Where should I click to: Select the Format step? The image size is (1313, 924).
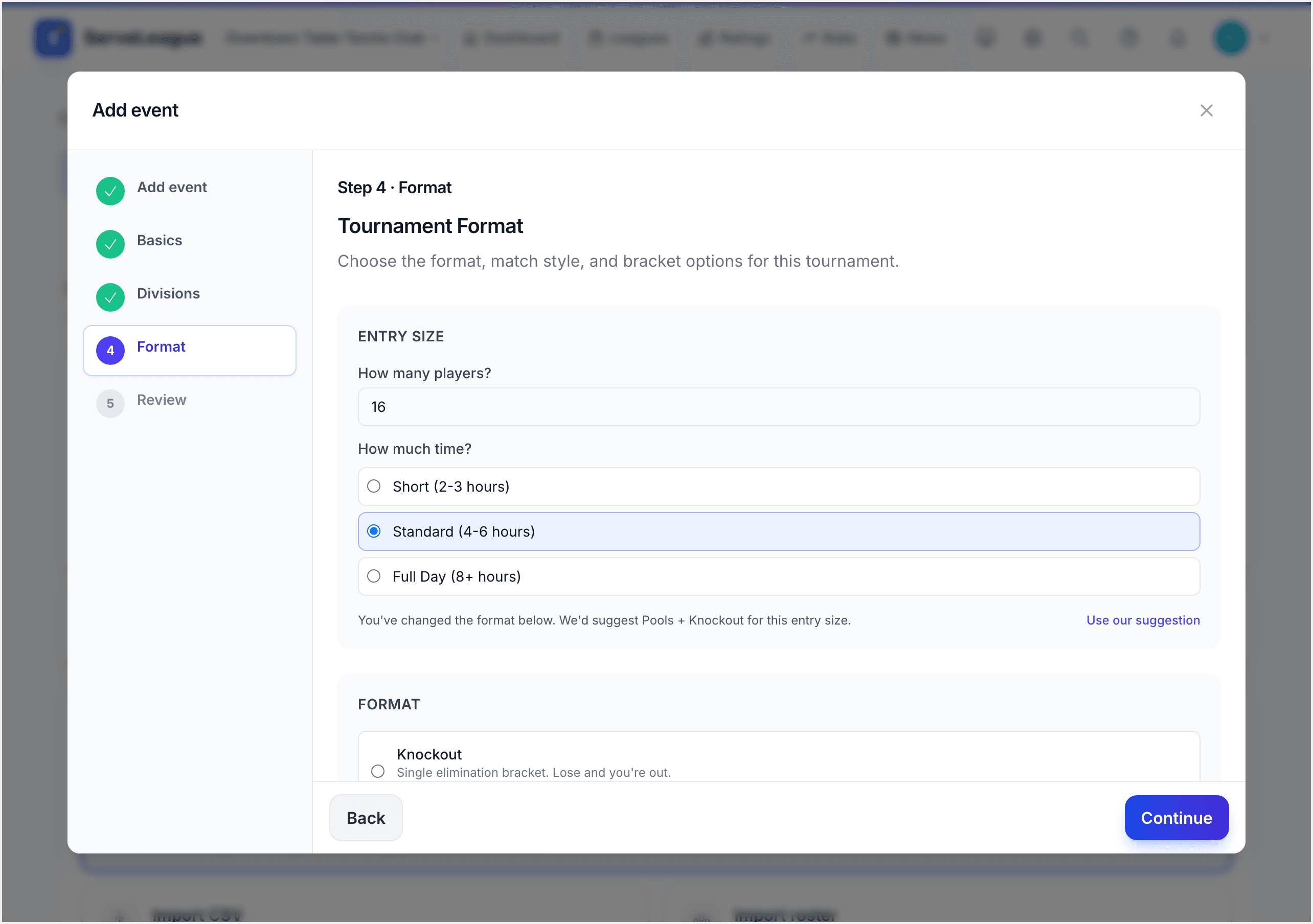coord(189,351)
